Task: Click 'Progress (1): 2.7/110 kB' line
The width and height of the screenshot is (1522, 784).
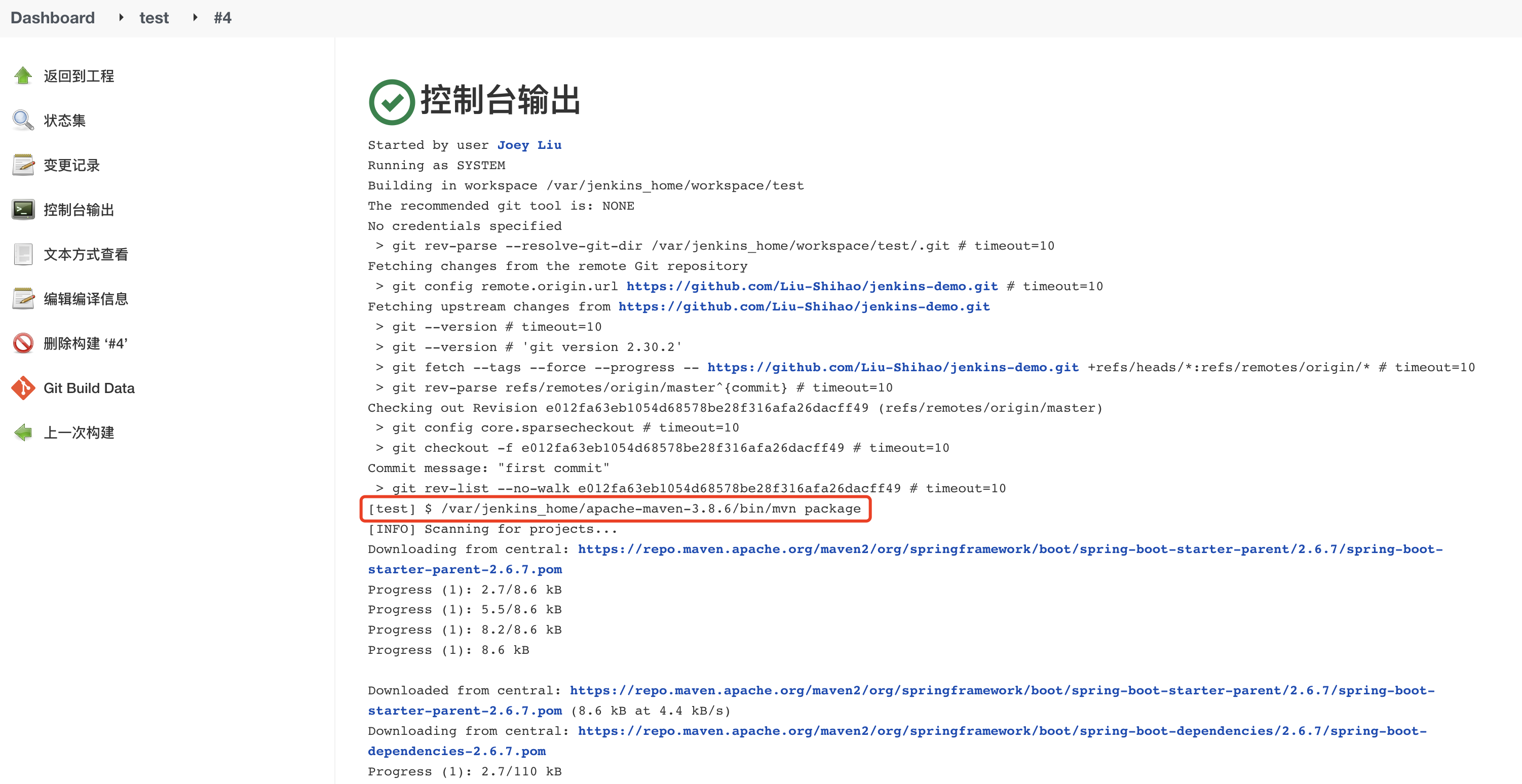Action: coord(465,771)
